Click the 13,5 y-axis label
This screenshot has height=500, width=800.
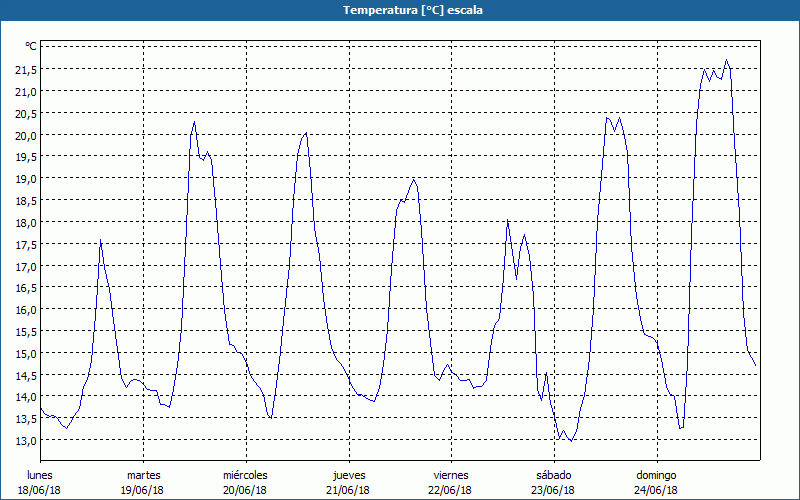26,419
